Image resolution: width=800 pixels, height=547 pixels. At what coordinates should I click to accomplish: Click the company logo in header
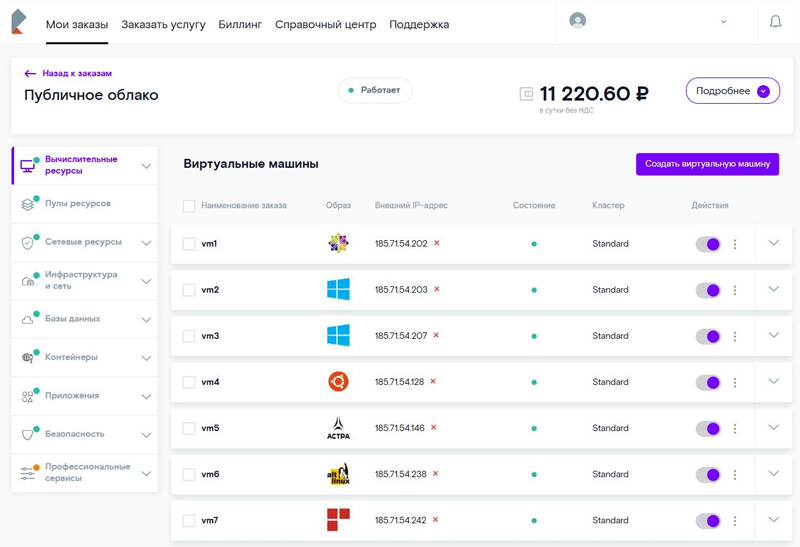pyautogui.click(x=18, y=21)
